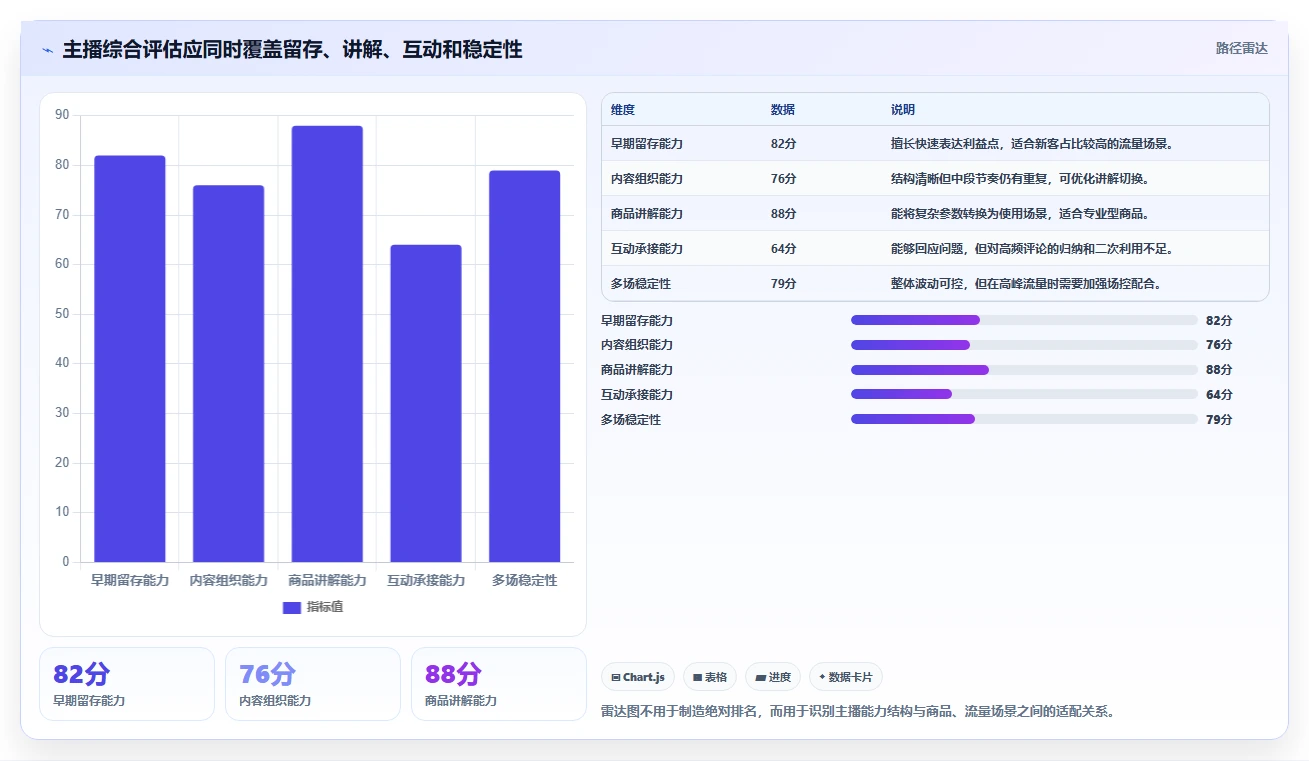
Task: Select the 表格 tag chip
Action: pyautogui.click(x=709, y=677)
